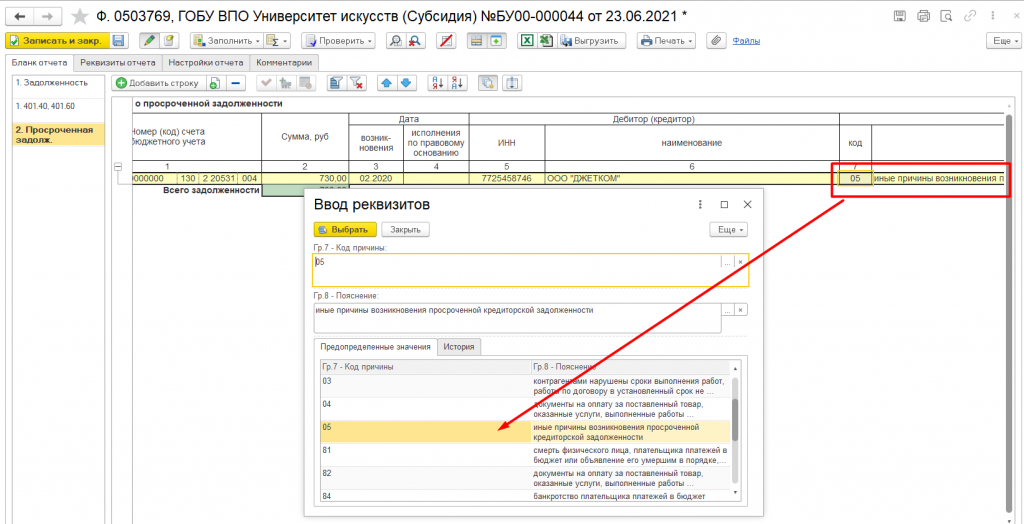The height and width of the screenshot is (524, 1024).
Task: Move row up with blue up arrow
Action: point(386,83)
